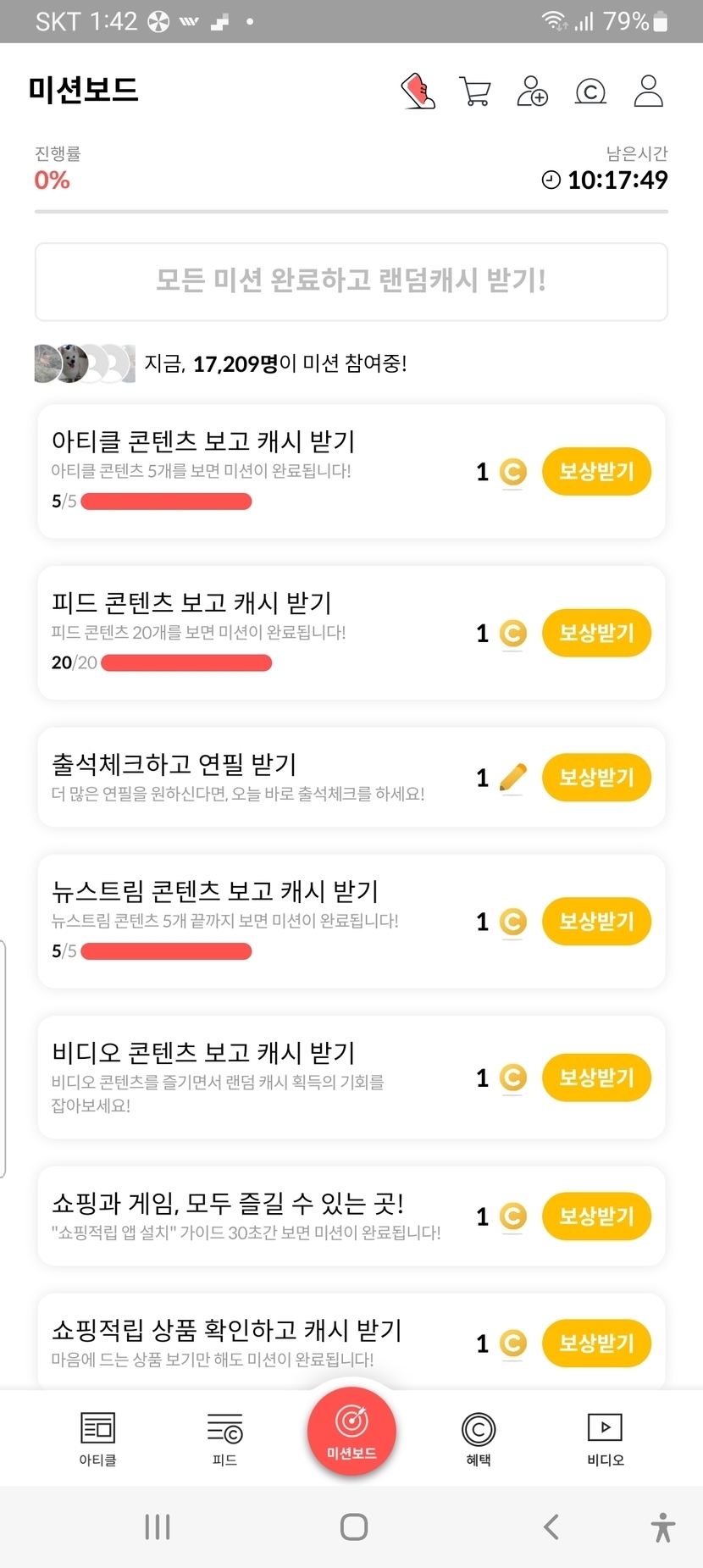
Task: Open Android recent apps button
Action: pos(158,1526)
